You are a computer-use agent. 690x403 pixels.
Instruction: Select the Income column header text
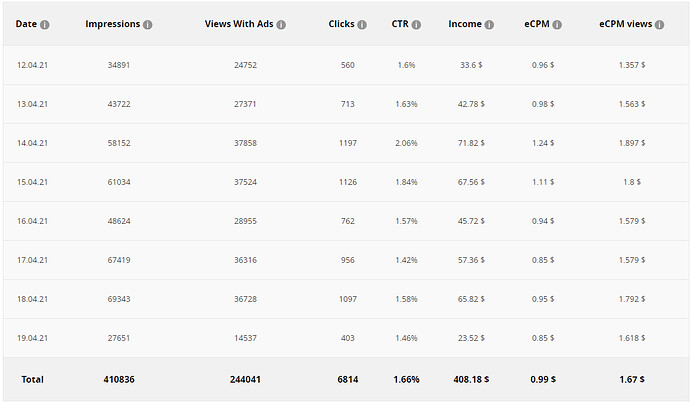coord(464,24)
